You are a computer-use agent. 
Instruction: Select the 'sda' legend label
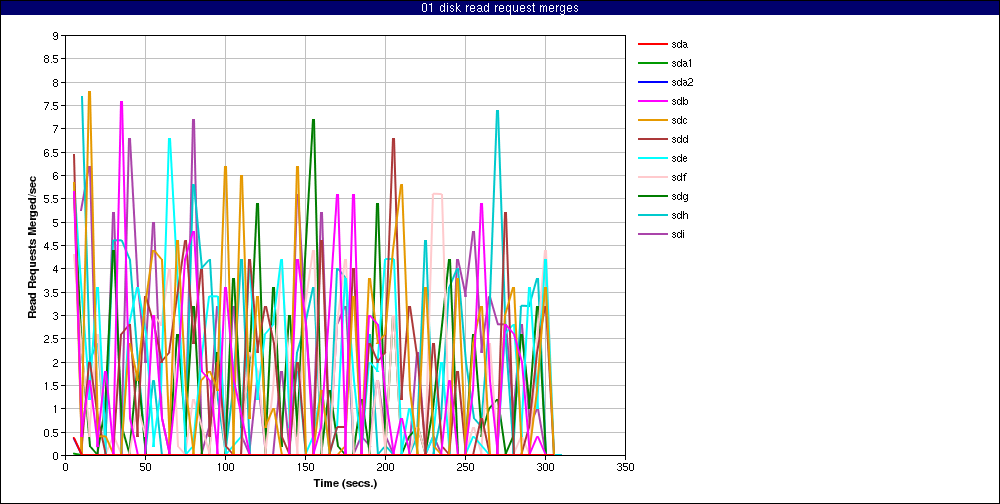(679, 44)
